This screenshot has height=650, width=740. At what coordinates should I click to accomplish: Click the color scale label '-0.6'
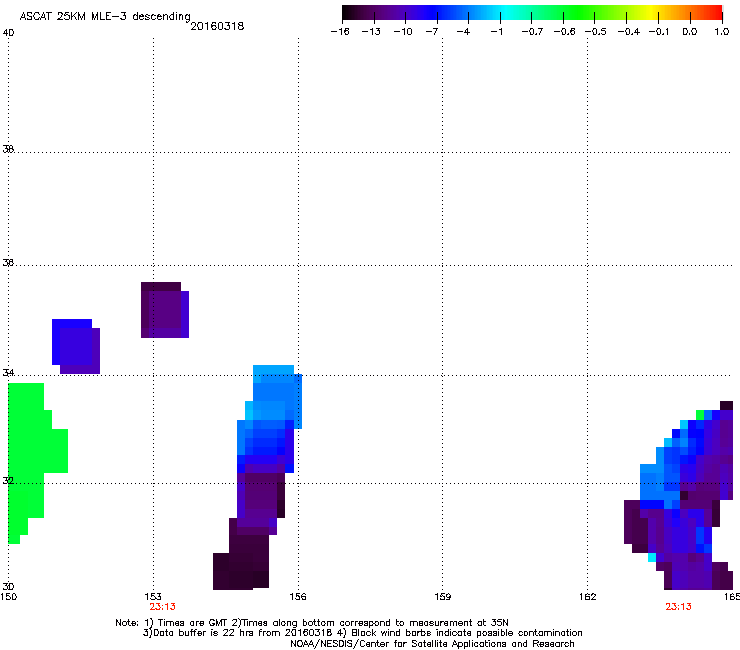tap(564, 32)
